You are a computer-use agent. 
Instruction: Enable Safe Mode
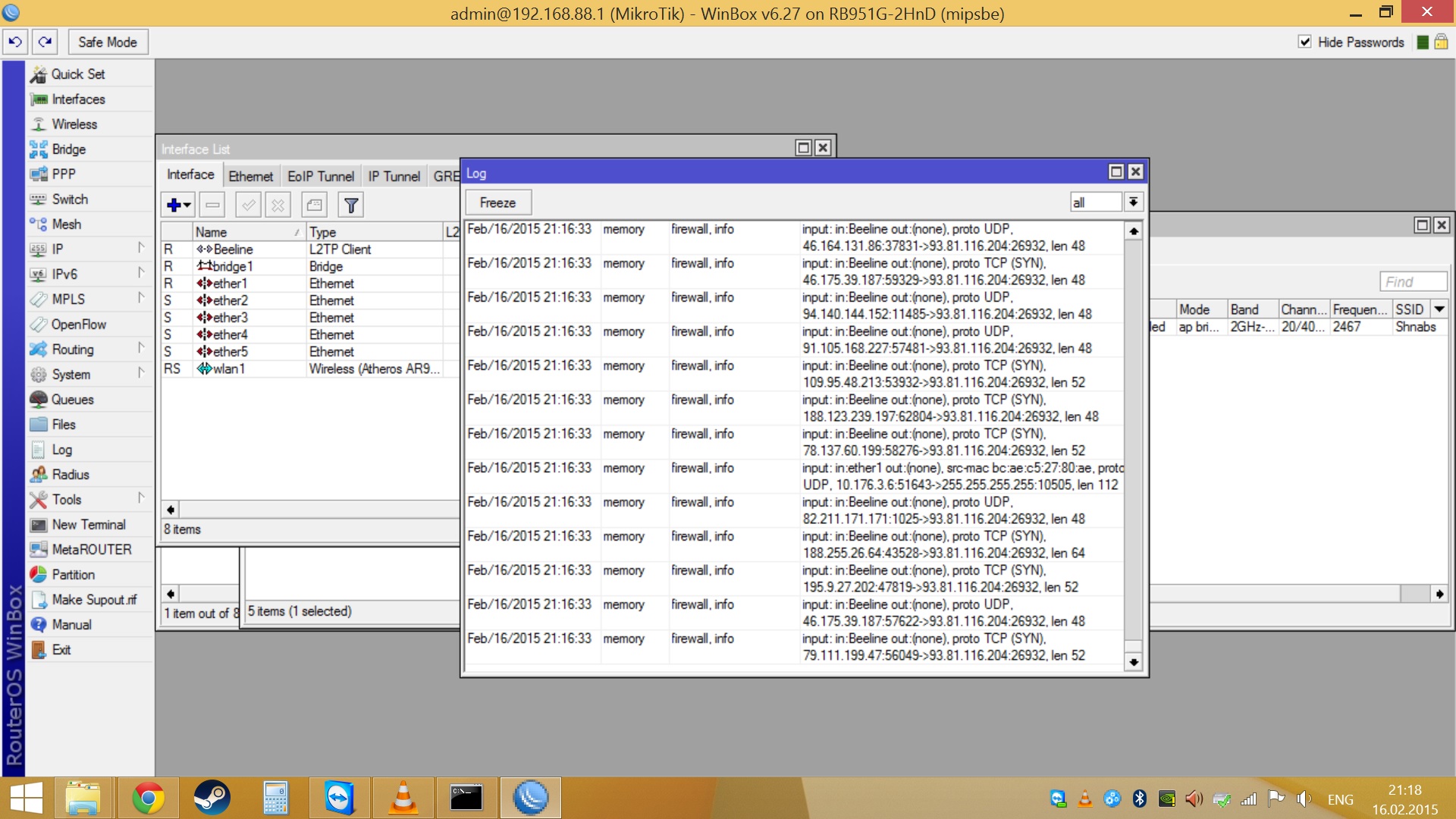pos(108,42)
